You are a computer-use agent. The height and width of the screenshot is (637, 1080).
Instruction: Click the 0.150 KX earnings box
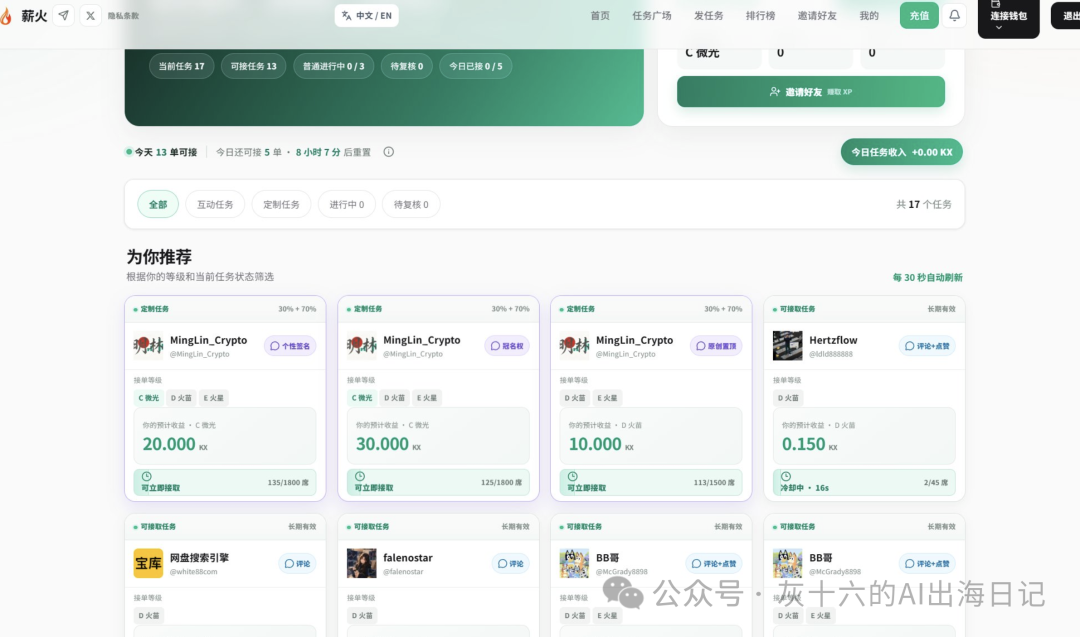(x=864, y=436)
